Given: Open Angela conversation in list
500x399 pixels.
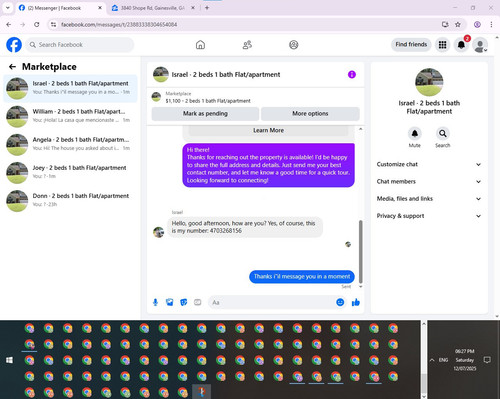Looking at the screenshot, I should click(70, 145).
